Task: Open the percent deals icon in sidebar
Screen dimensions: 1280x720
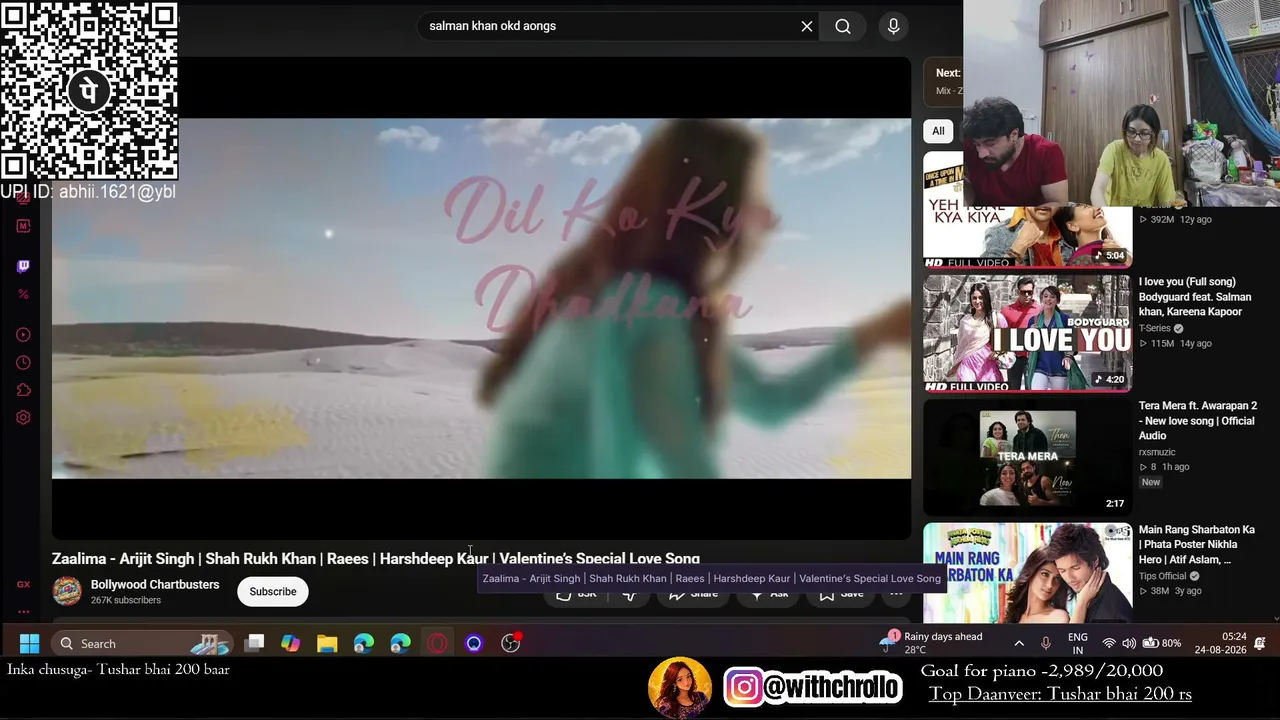Action: pyautogui.click(x=23, y=294)
